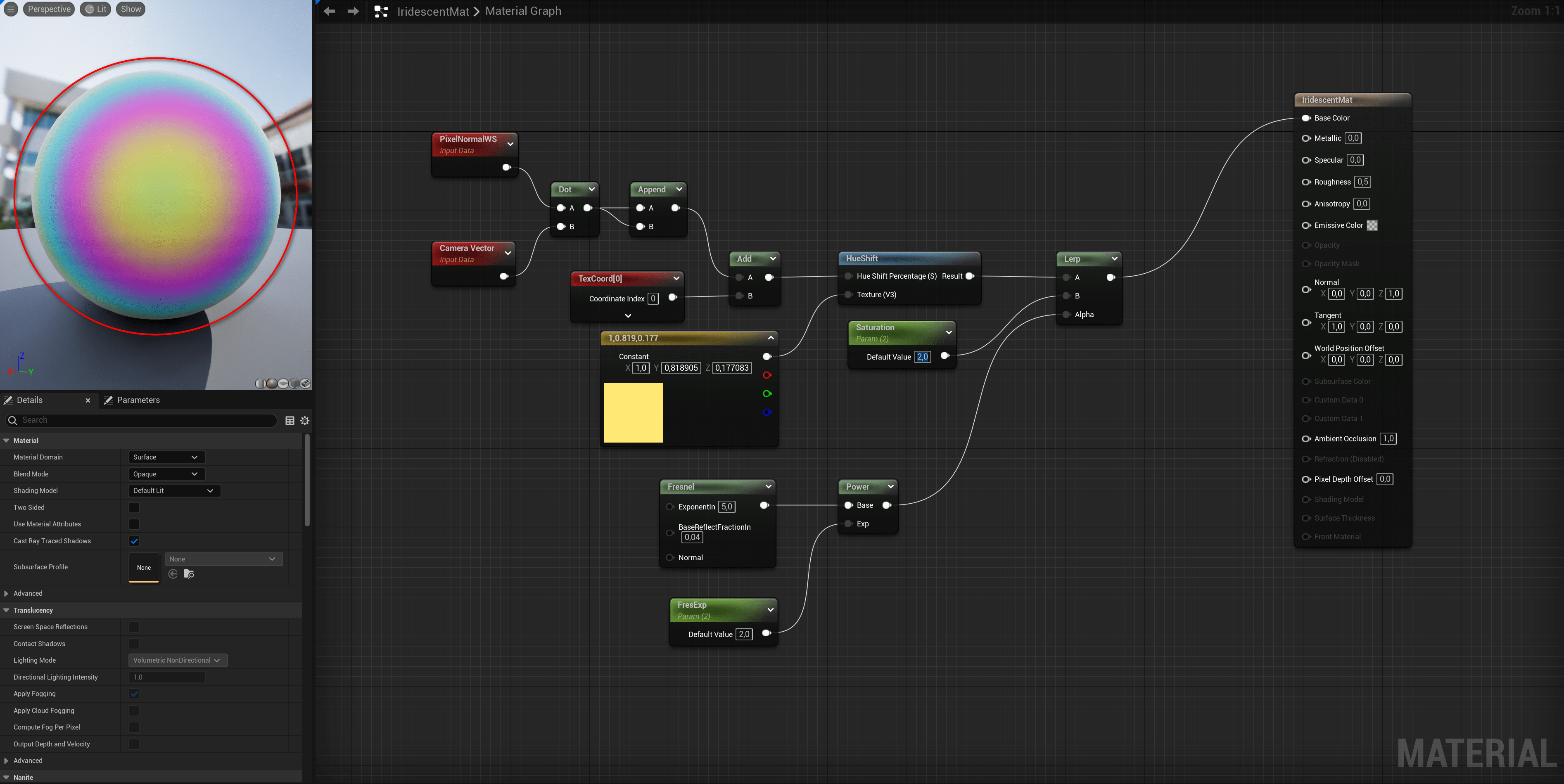Open the Blend Mode dropdown
Viewport: 1564px width, 784px height.
(x=166, y=474)
